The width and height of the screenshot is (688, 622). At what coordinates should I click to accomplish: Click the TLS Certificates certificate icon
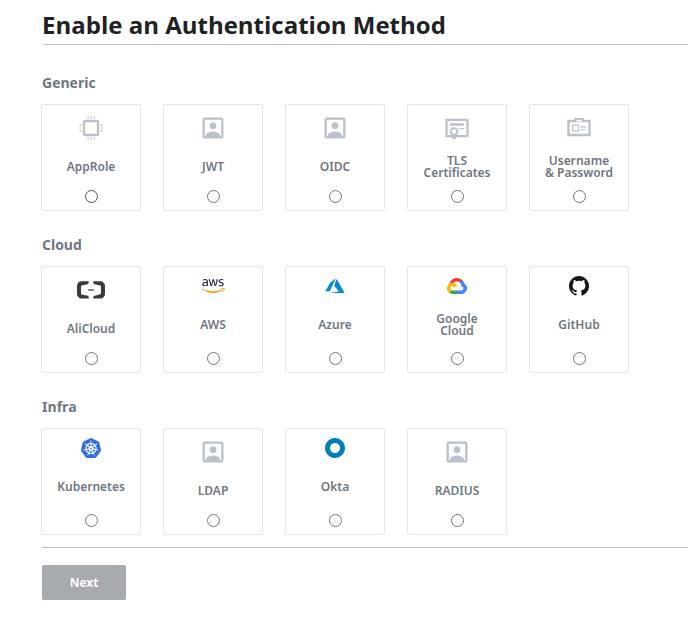pyautogui.click(x=457, y=129)
